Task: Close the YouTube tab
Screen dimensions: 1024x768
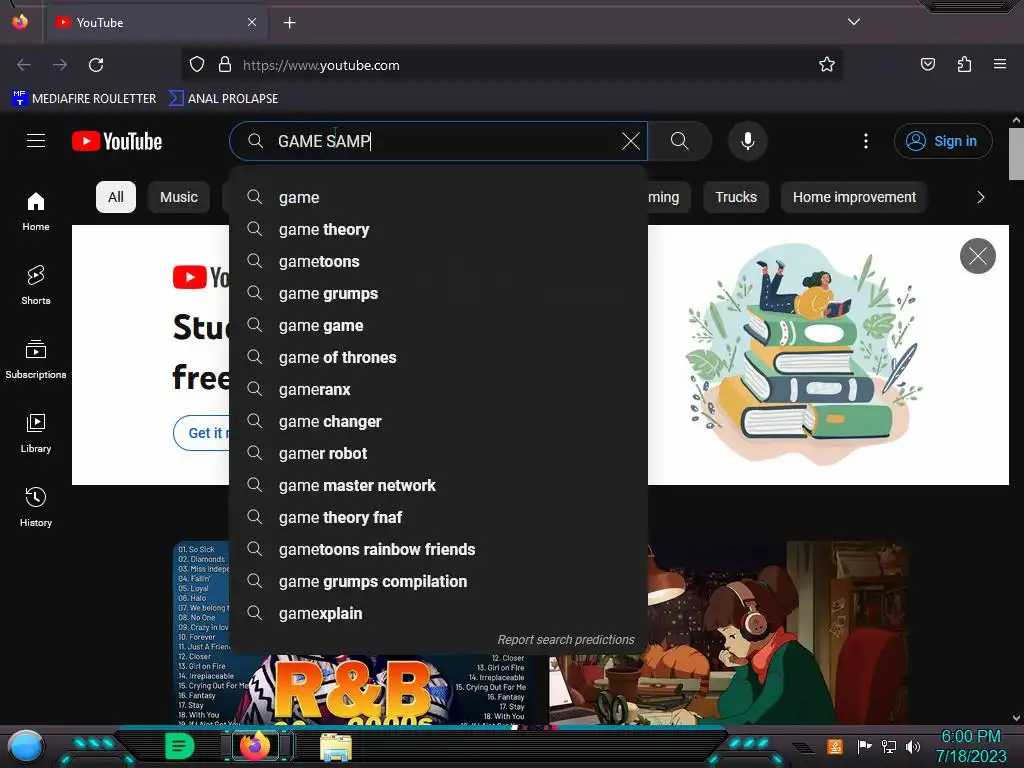Action: click(252, 22)
